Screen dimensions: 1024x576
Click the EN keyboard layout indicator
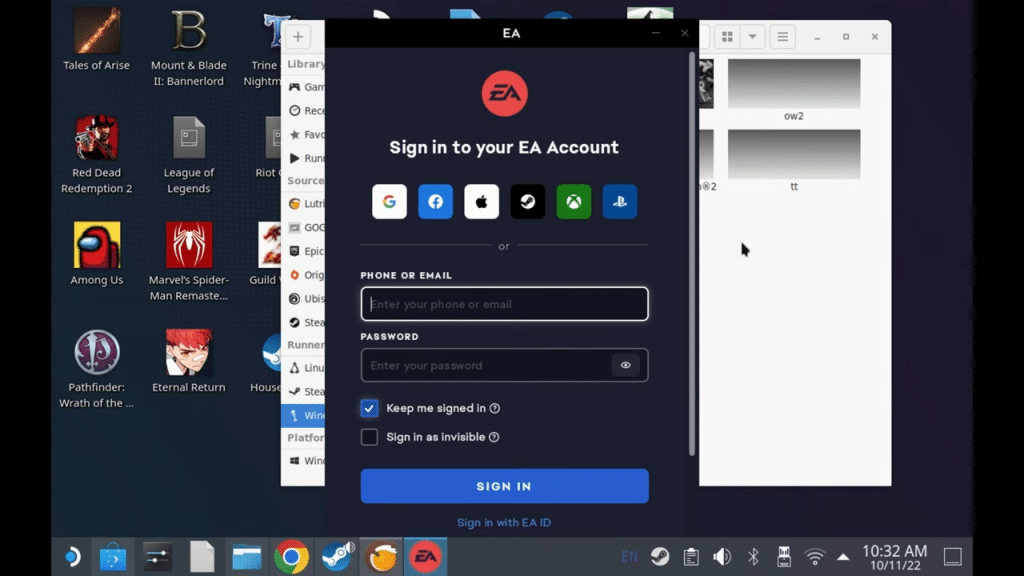click(630, 556)
